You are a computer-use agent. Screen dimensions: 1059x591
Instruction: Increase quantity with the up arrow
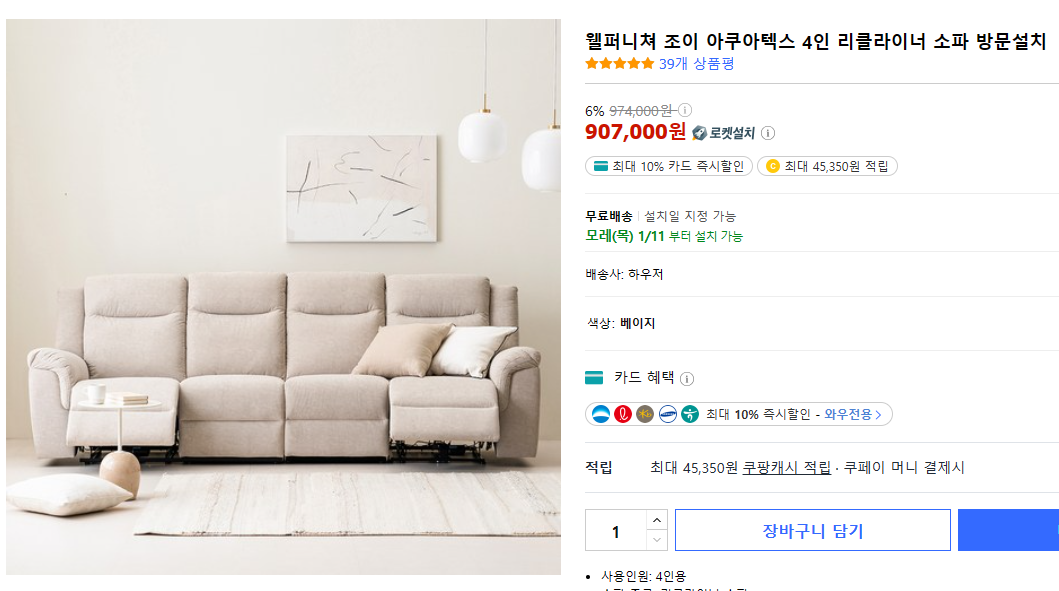tap(657, 520)
